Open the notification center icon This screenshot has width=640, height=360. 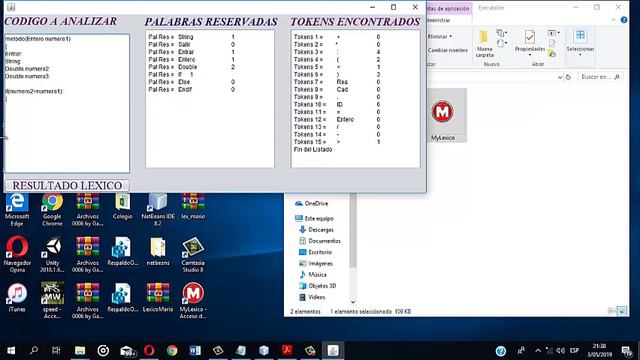click(x=627, y=351)
